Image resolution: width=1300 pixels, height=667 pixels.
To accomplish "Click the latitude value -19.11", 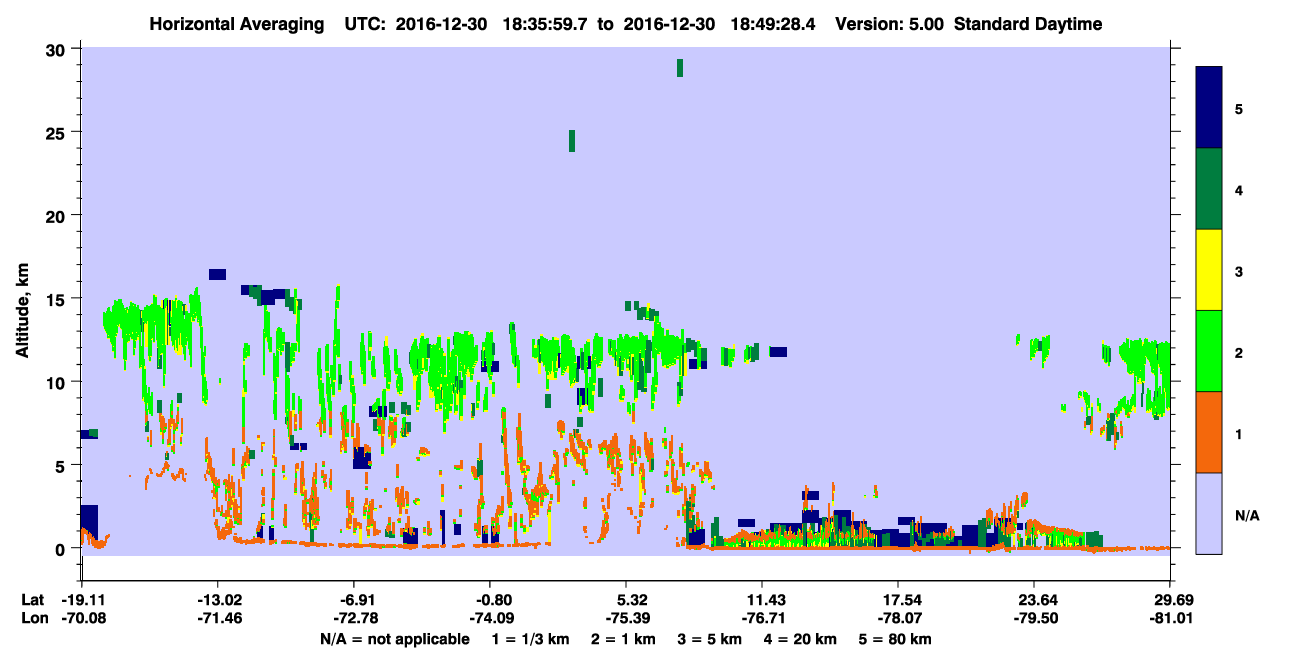I will click(x=81, y=600).
